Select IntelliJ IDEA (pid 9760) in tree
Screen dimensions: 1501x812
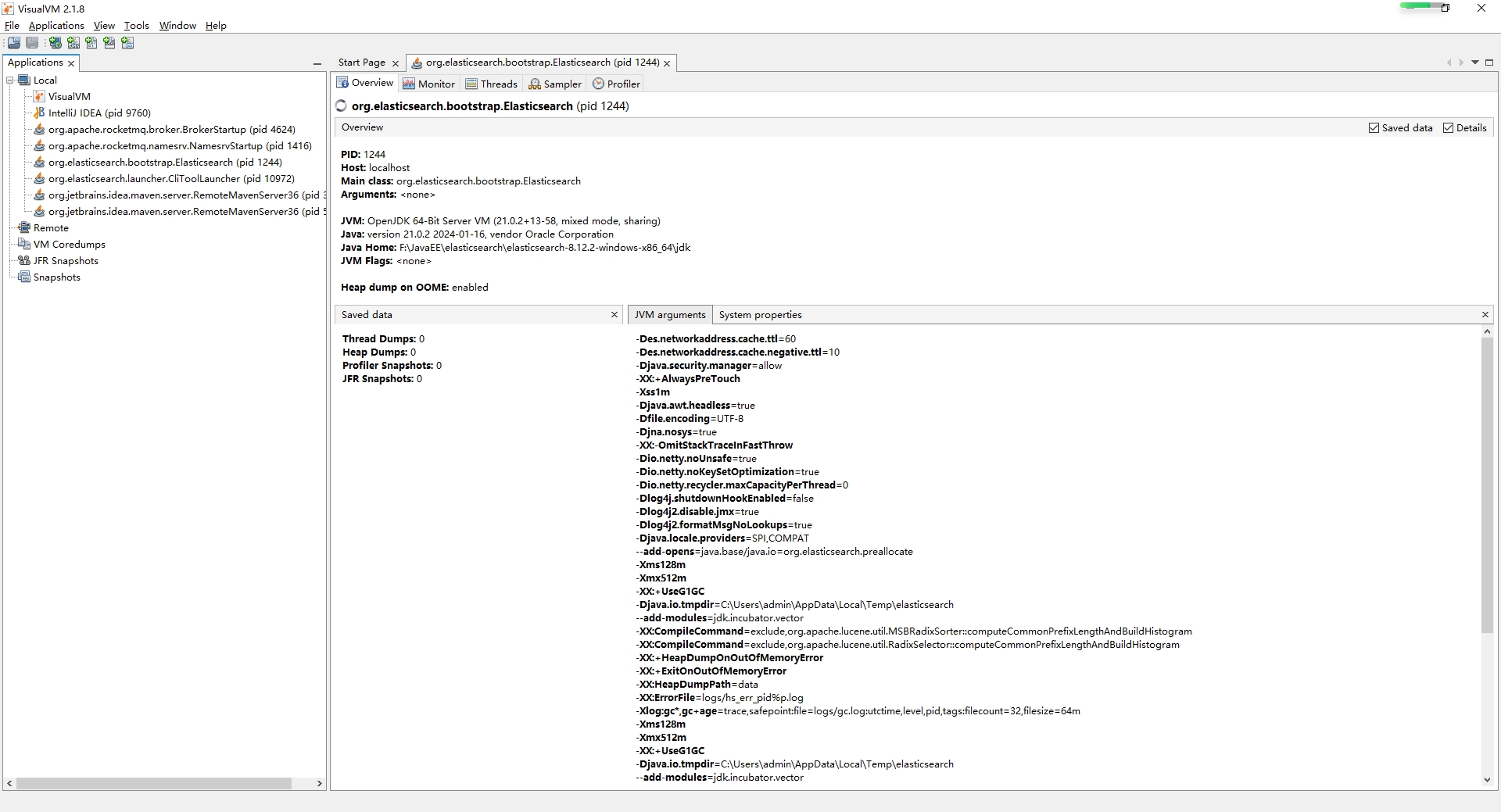click(99, 113)
